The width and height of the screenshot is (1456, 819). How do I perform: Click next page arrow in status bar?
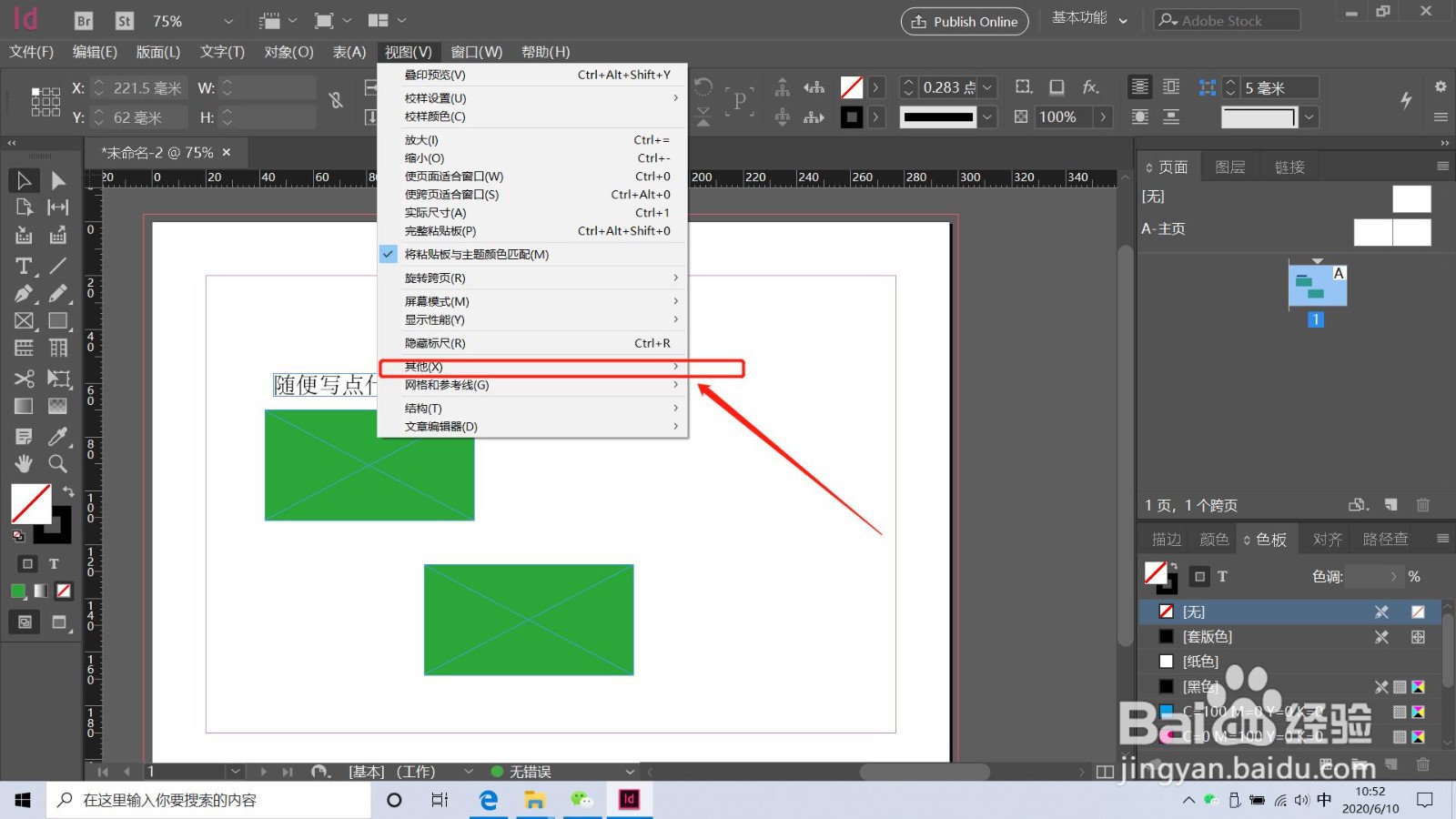(263, 772)
